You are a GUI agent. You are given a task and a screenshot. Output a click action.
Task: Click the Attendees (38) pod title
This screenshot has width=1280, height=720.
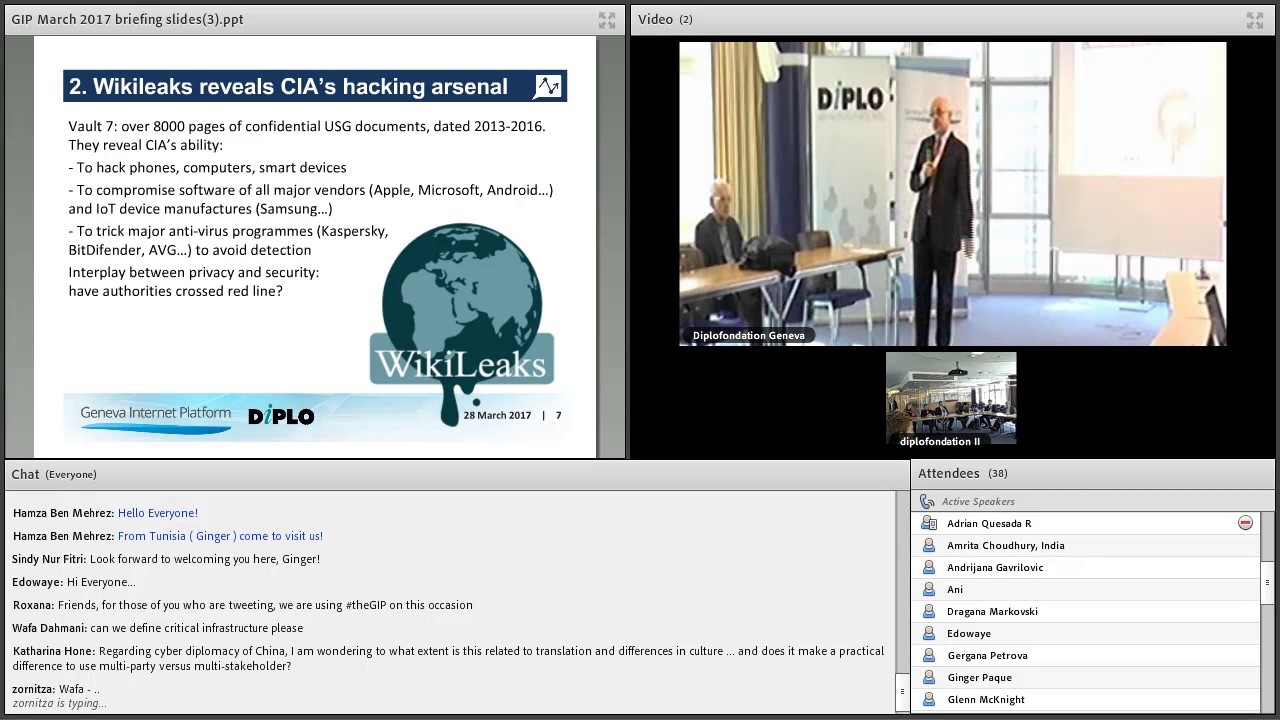[x=963, y=474]
